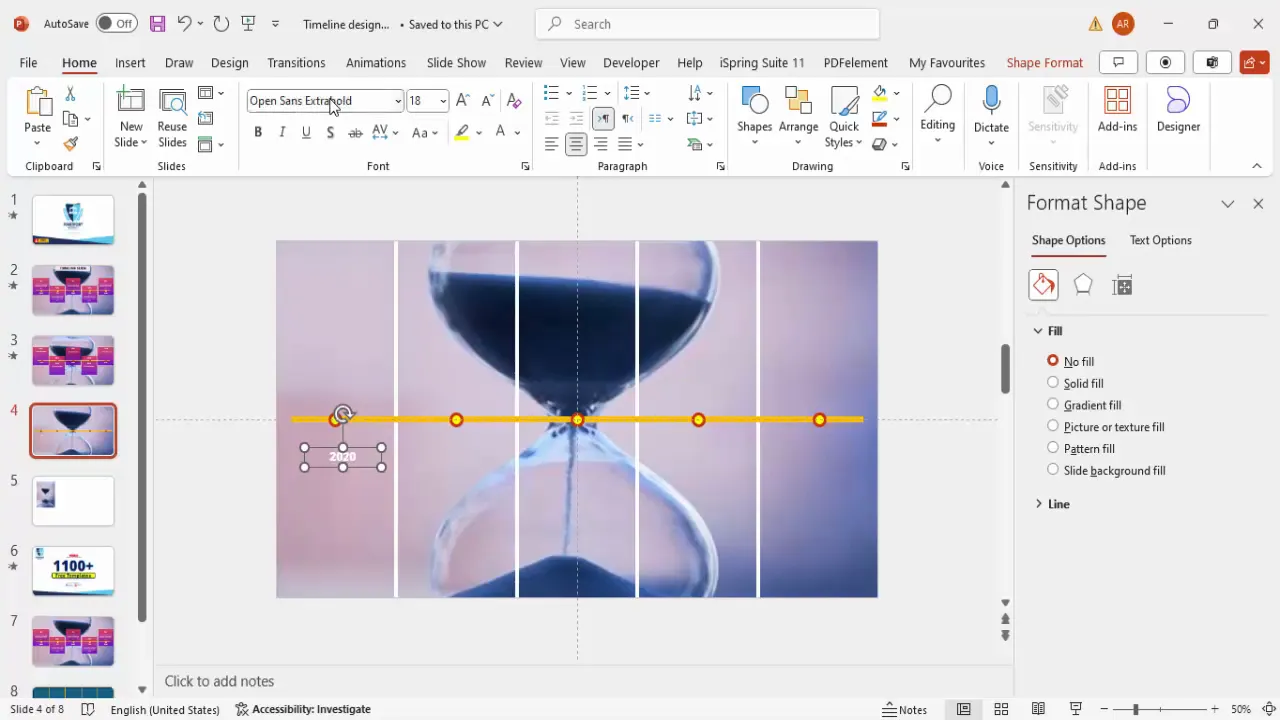Click the Save icon in title bar

(x=157, y=23)
